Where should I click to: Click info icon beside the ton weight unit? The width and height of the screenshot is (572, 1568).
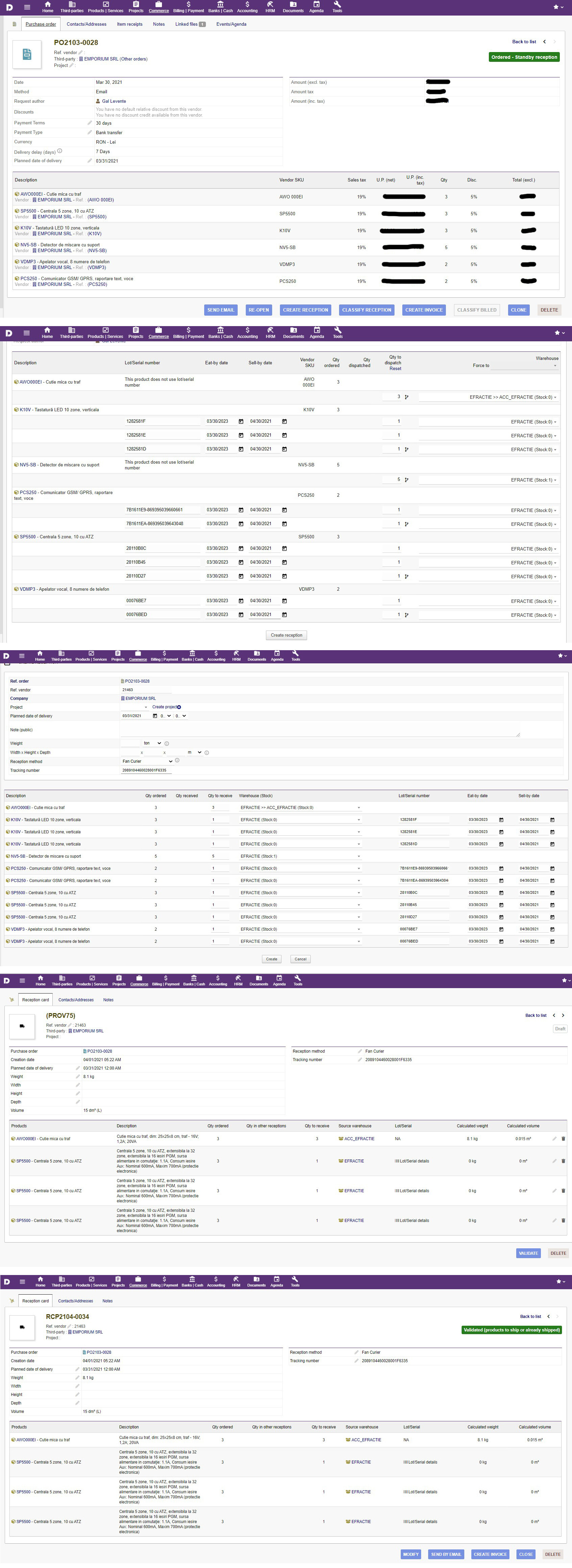[x=167, y=743]
